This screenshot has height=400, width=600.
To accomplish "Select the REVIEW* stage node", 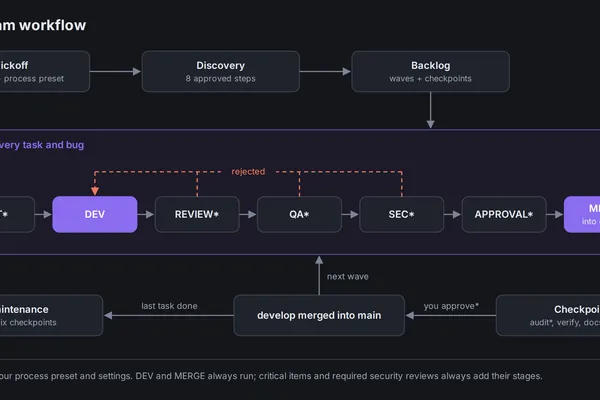I will pos(197,214).
